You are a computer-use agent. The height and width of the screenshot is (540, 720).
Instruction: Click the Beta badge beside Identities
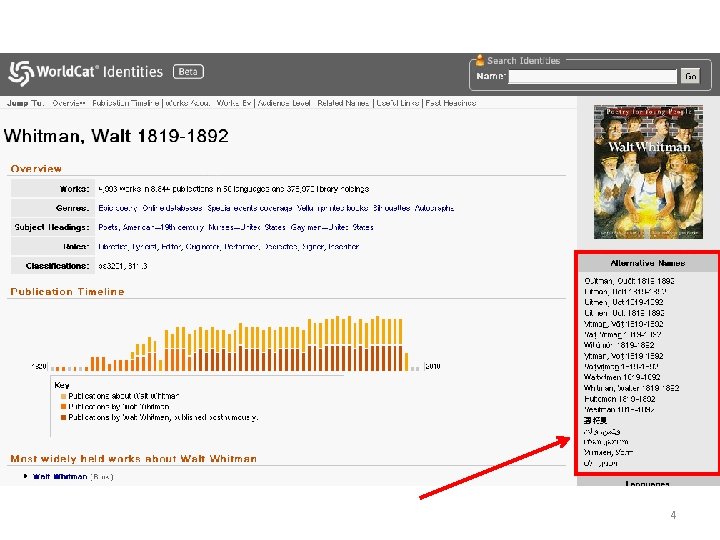(188, 72)
